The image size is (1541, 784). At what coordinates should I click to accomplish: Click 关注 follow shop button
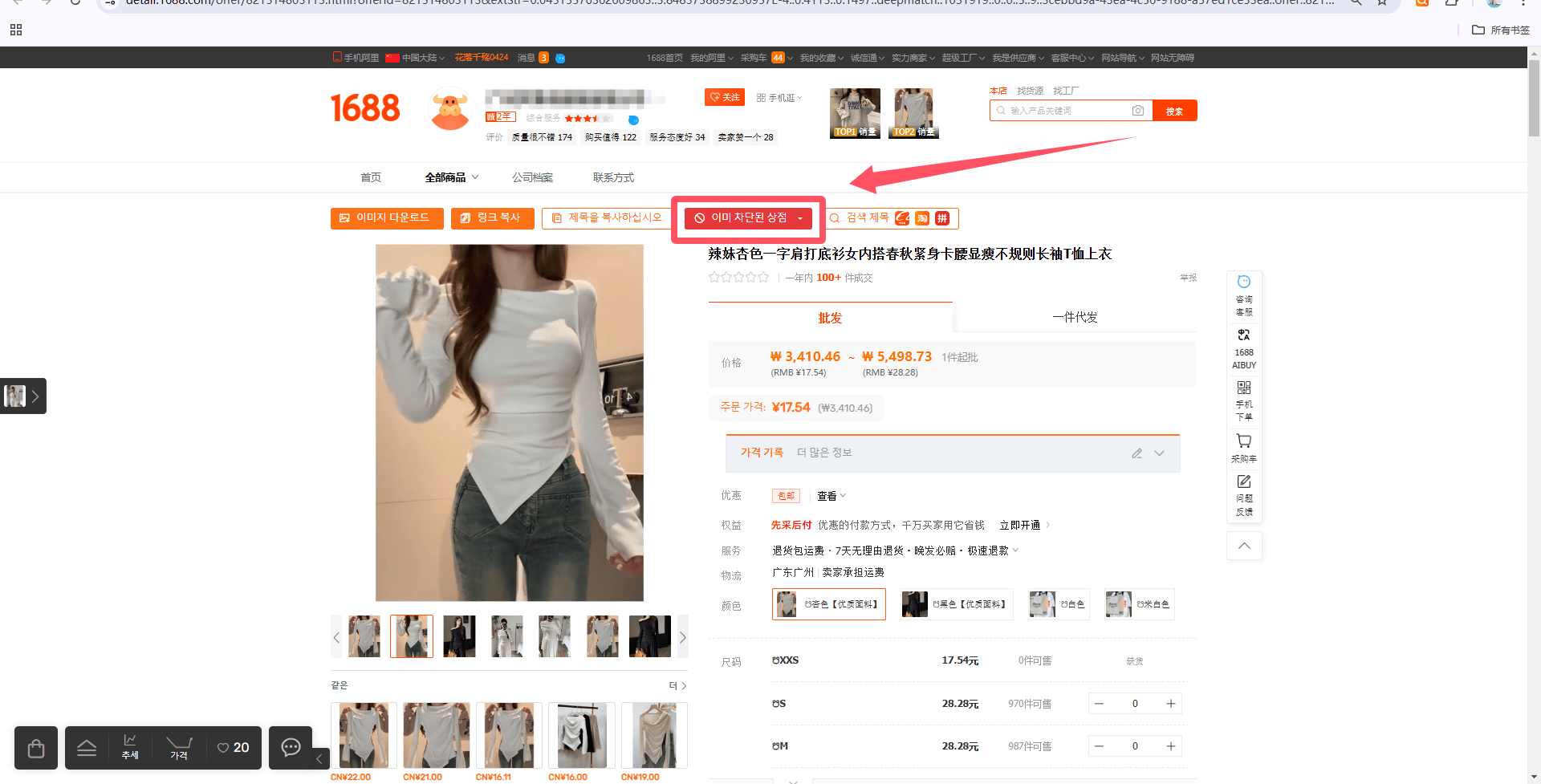[725, 97]
